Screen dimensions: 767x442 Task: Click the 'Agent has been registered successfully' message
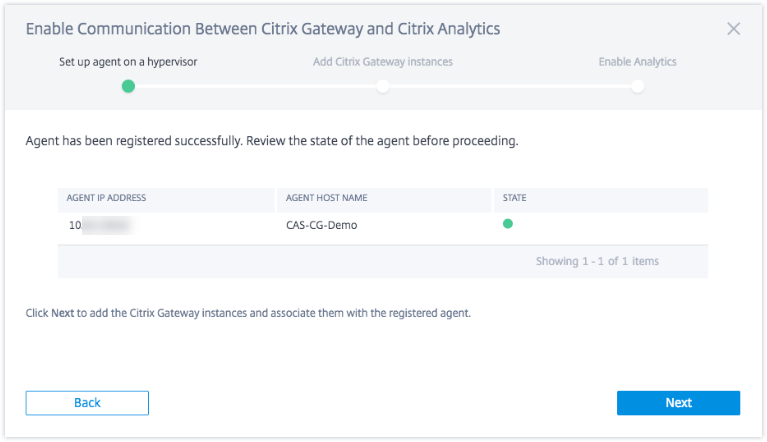(x=272, y=141)
